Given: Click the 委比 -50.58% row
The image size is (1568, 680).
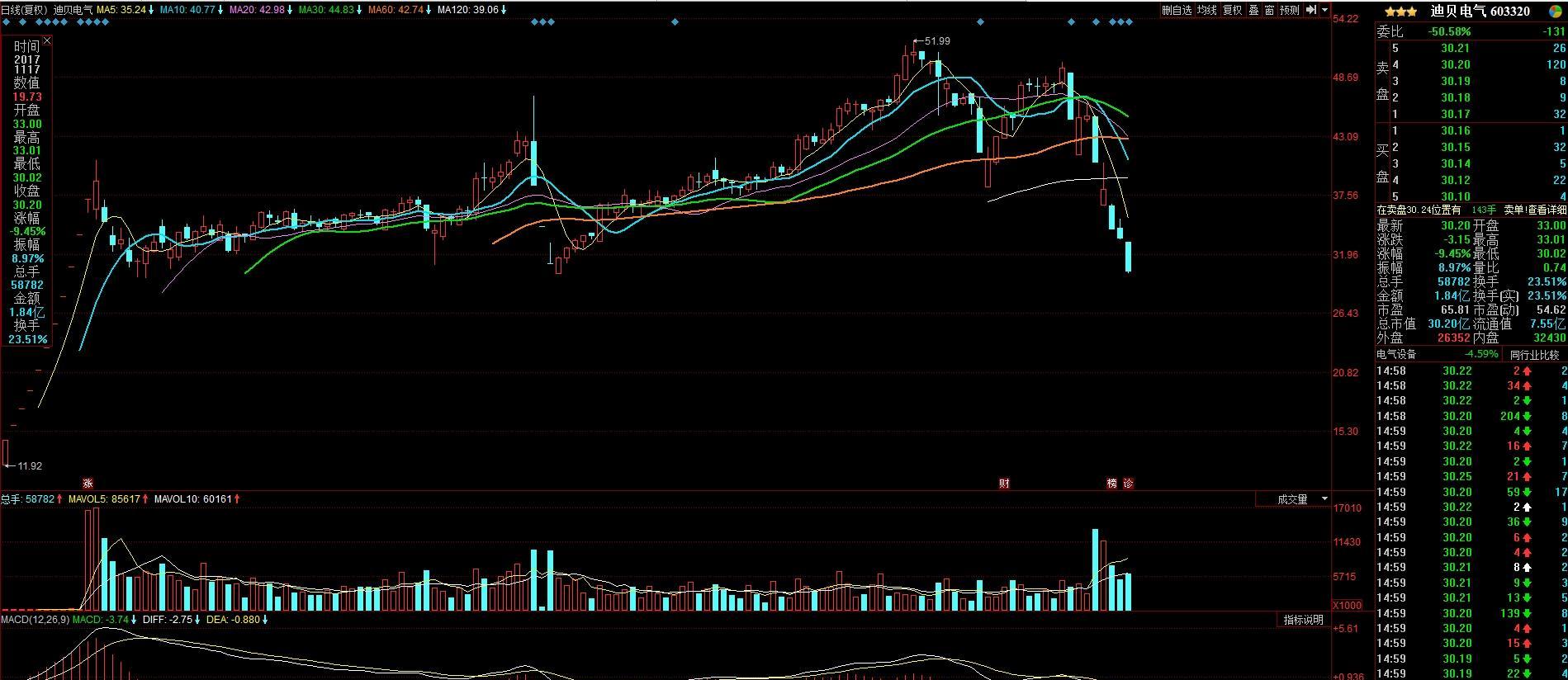Looking at the screenshot, I should (1471, 31).
